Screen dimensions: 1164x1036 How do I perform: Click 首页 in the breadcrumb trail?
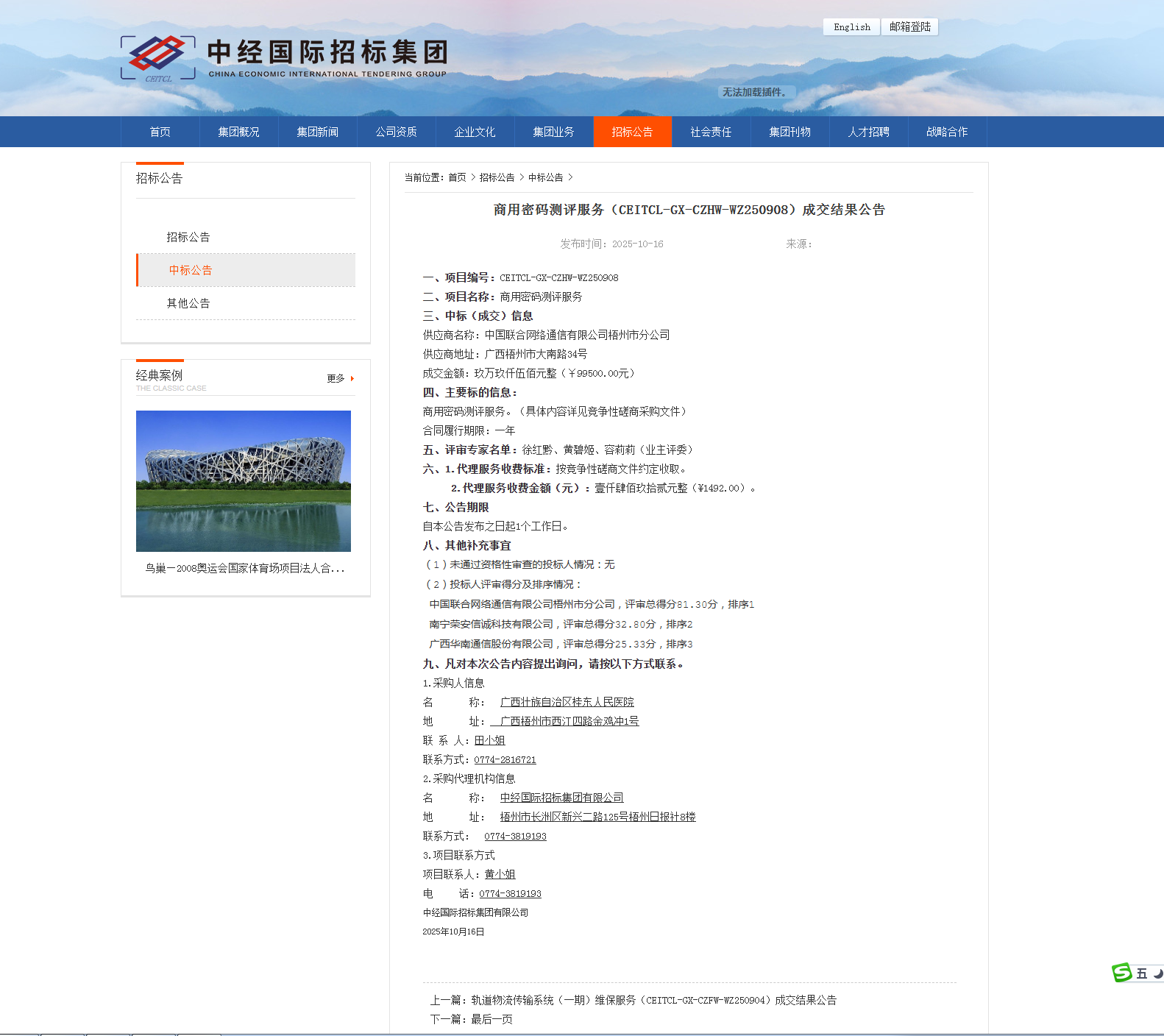click(x=457, y=177)
